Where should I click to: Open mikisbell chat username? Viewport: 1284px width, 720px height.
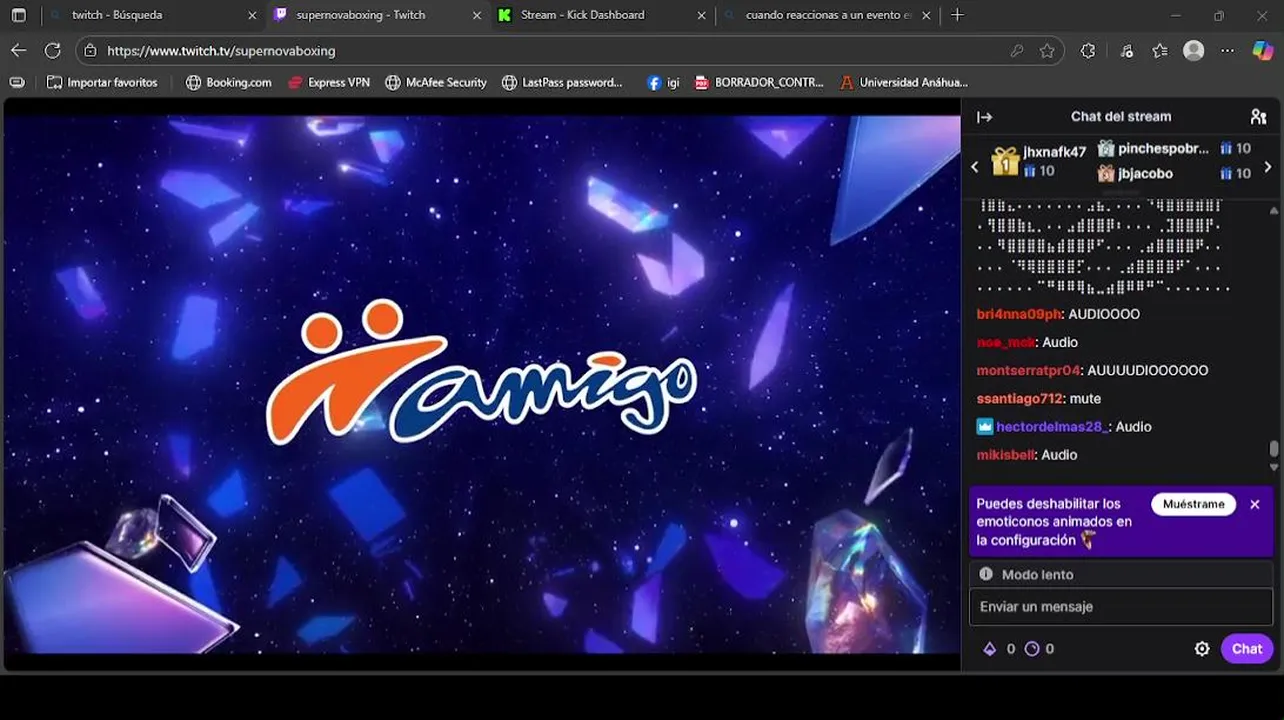pos(1006,454)
